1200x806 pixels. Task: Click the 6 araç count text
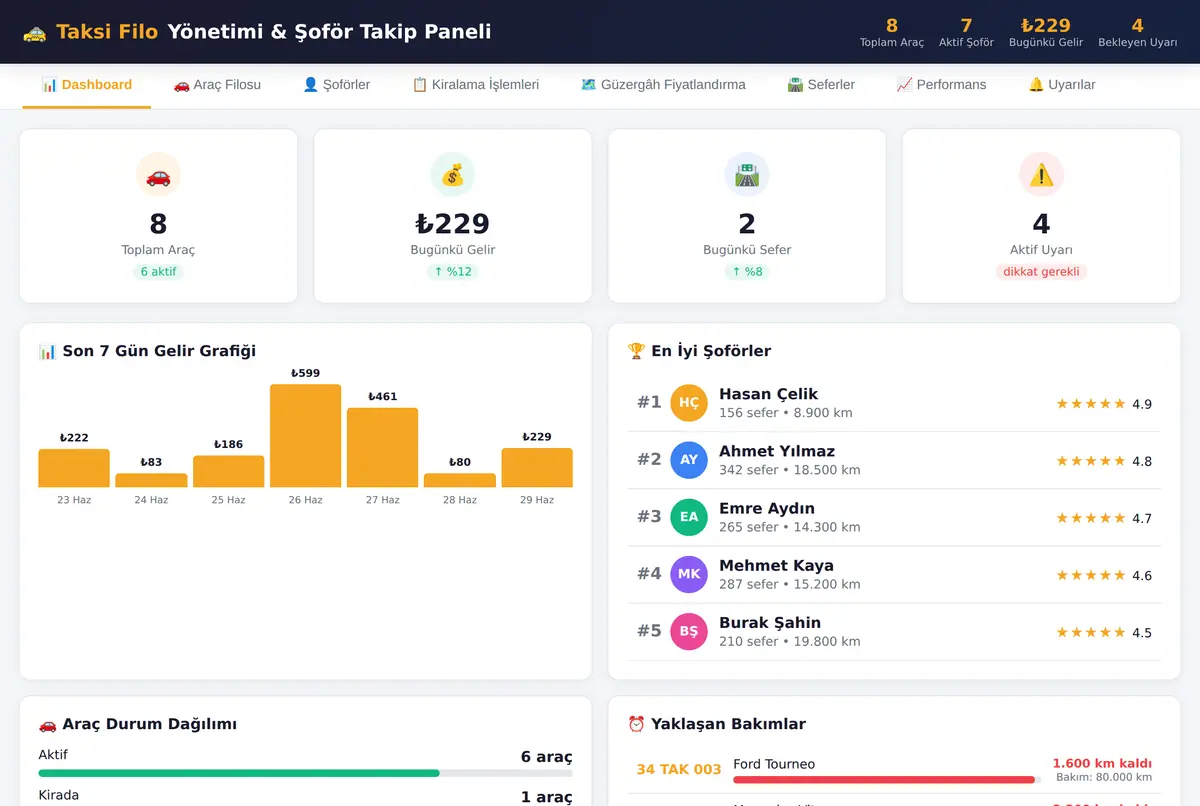coord(547,757)
